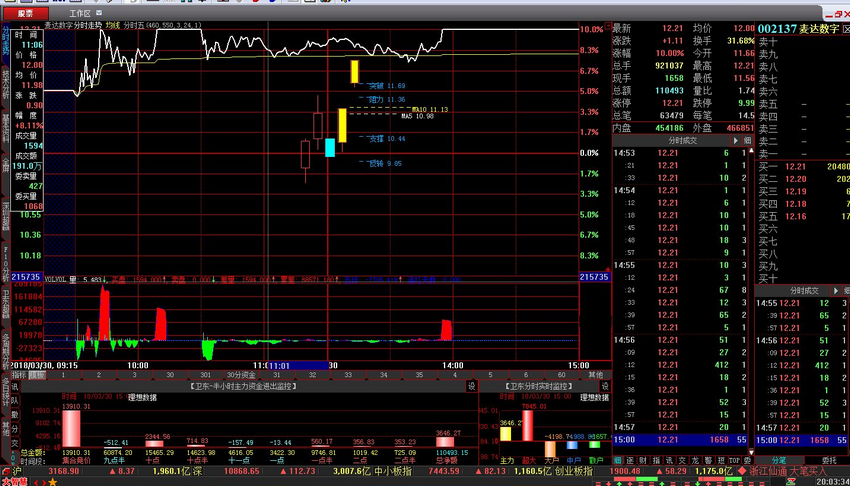This screenshot has width=850, height=486.
Task: Click the yellow star icon at bottom-left
Action: coord(53,482)
